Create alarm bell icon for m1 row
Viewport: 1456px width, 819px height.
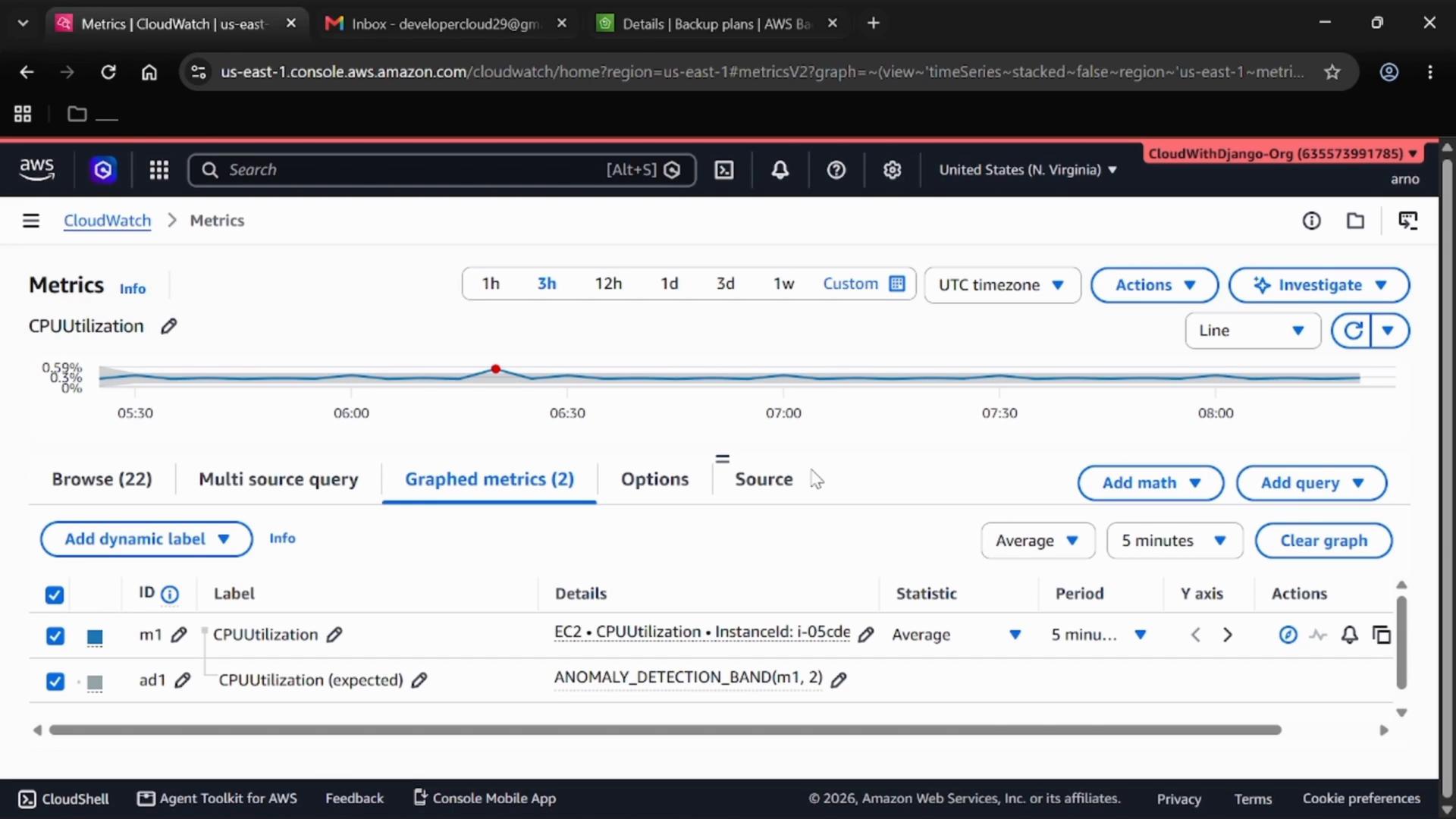point(1350,635)
